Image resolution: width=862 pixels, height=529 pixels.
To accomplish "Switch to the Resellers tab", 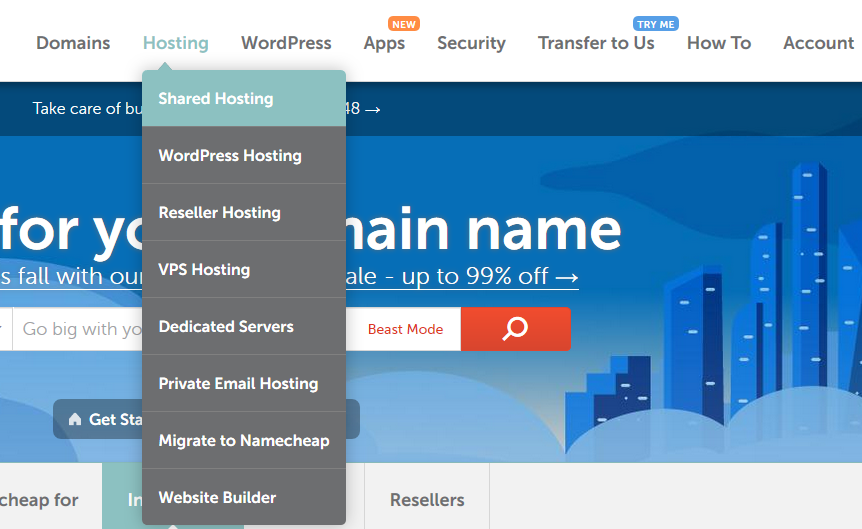I will [427, 500].
